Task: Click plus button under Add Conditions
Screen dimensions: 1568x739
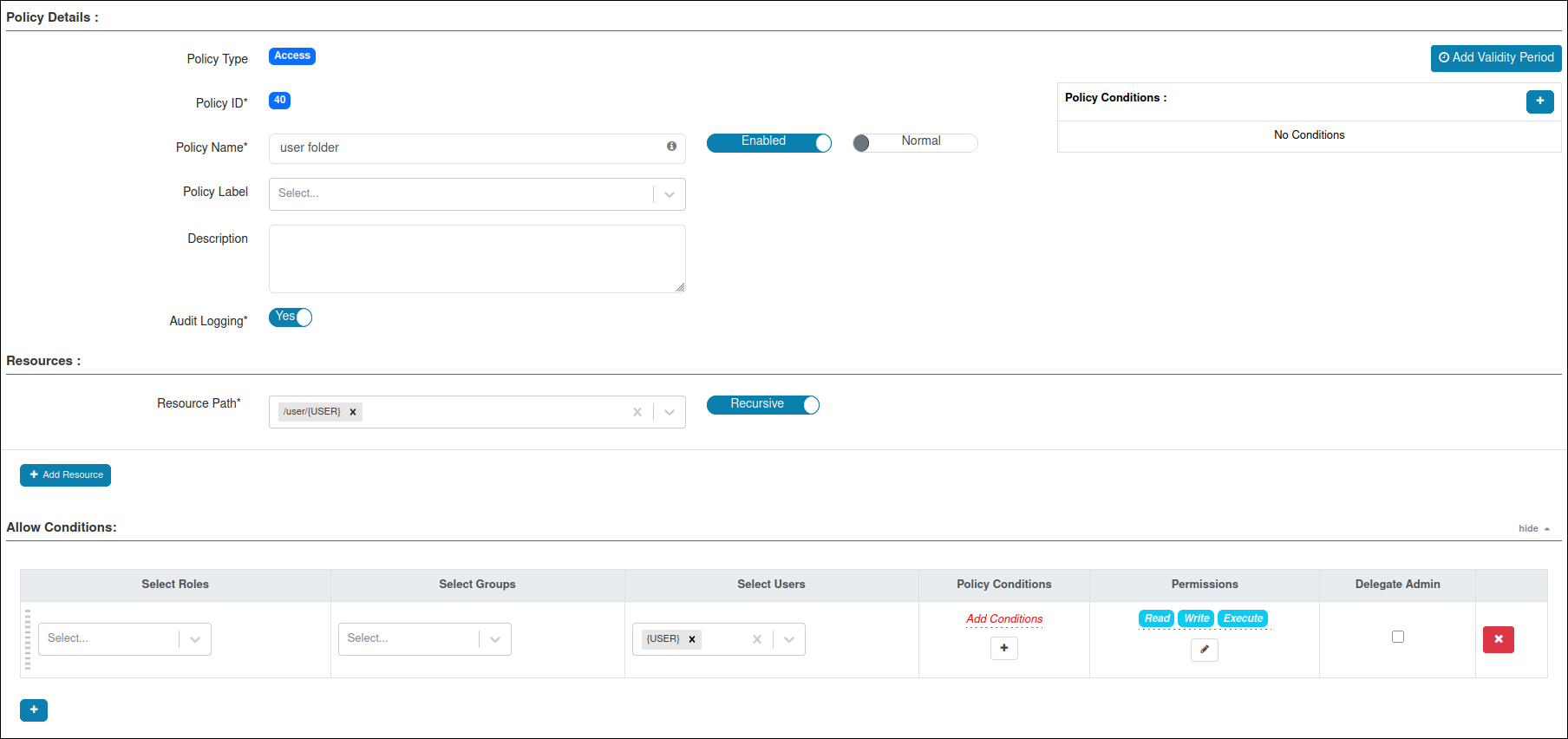Action: [x=1003, y=648]
